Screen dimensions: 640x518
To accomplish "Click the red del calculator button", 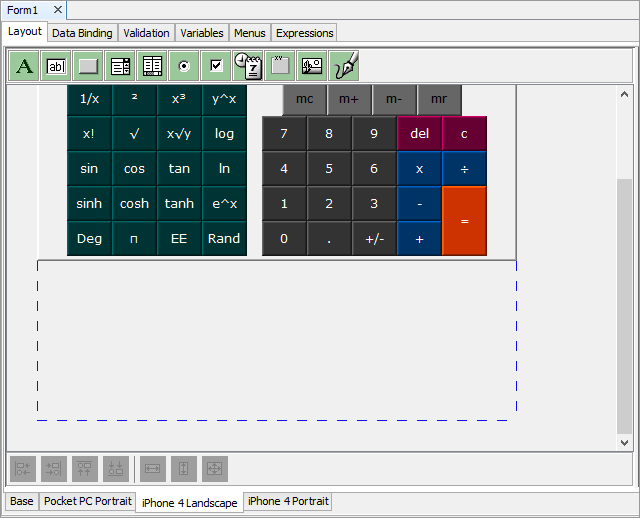I will point(419,134).
